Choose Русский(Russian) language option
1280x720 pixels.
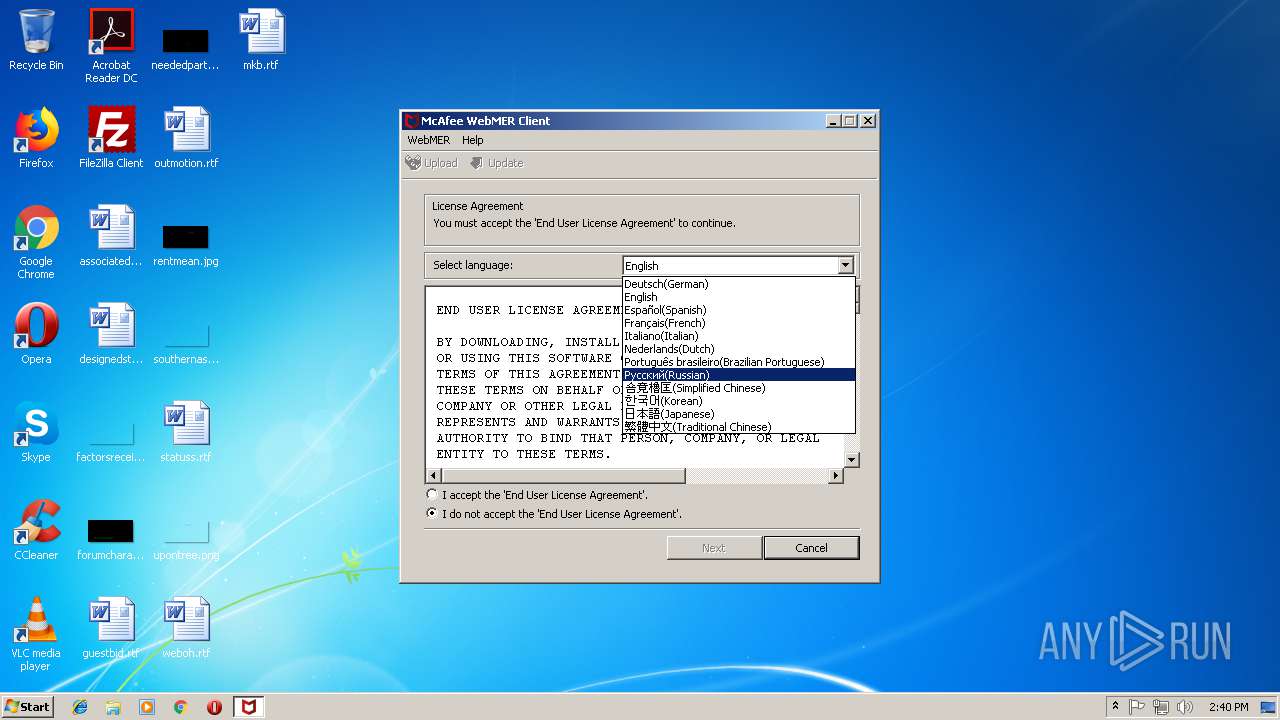coord(738,375)
